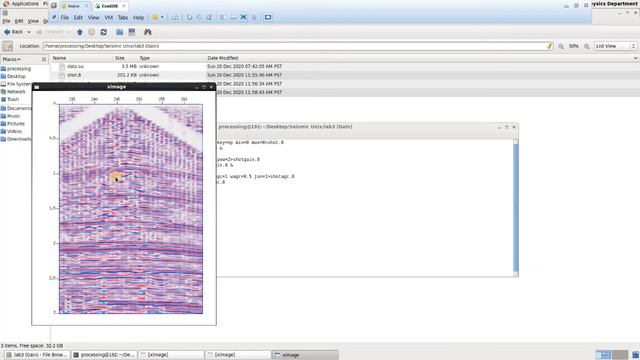Image resolution: width=640 pixels, height=360 pixels.
Task: Enter VMware full screen mode icon
Action: click(x=244, y=17)
